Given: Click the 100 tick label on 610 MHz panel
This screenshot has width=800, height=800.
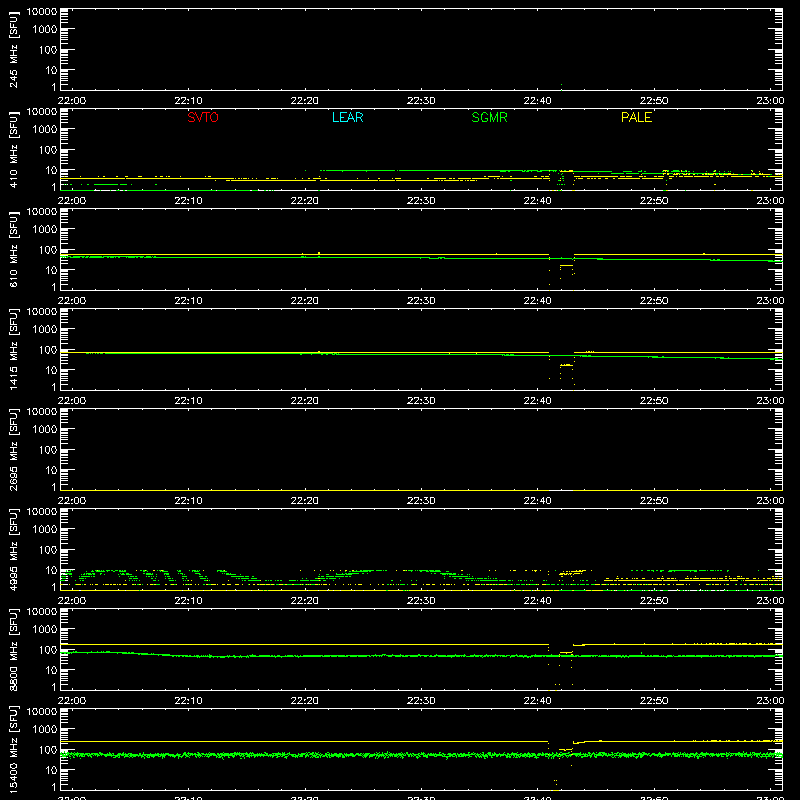Looking at the screenshot, I should click(48, 250).
